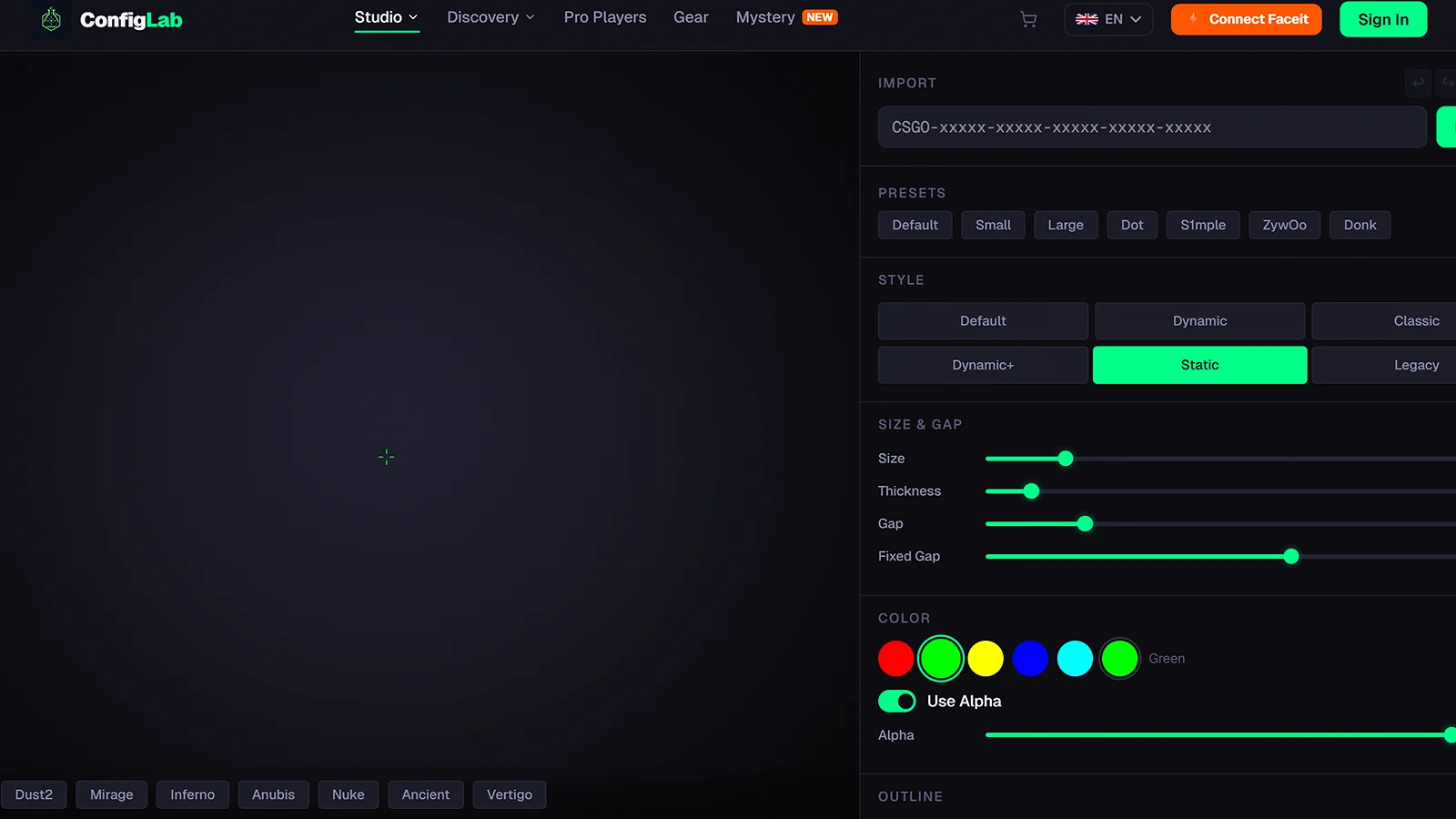1456x819 pixels.
Task: Choose the cyan color swatch
Action: (1075, 659)
